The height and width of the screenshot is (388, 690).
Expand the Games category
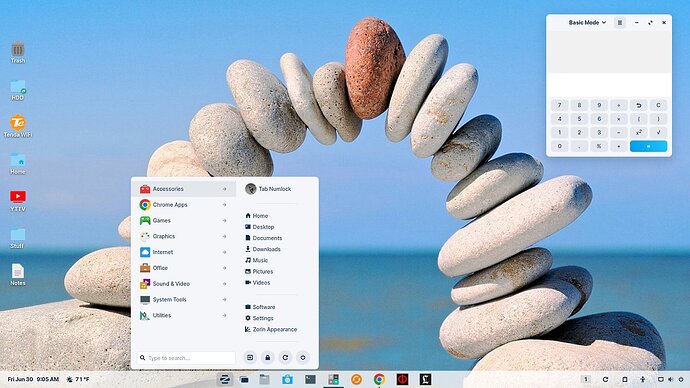tap(184, 220)
